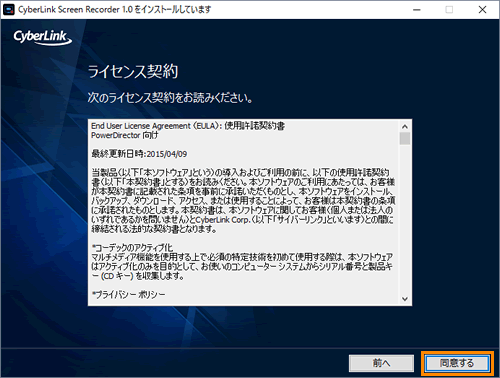Click the PowerDirector 向け line in the license
The image size is (500, 378).
pos(125,135)
